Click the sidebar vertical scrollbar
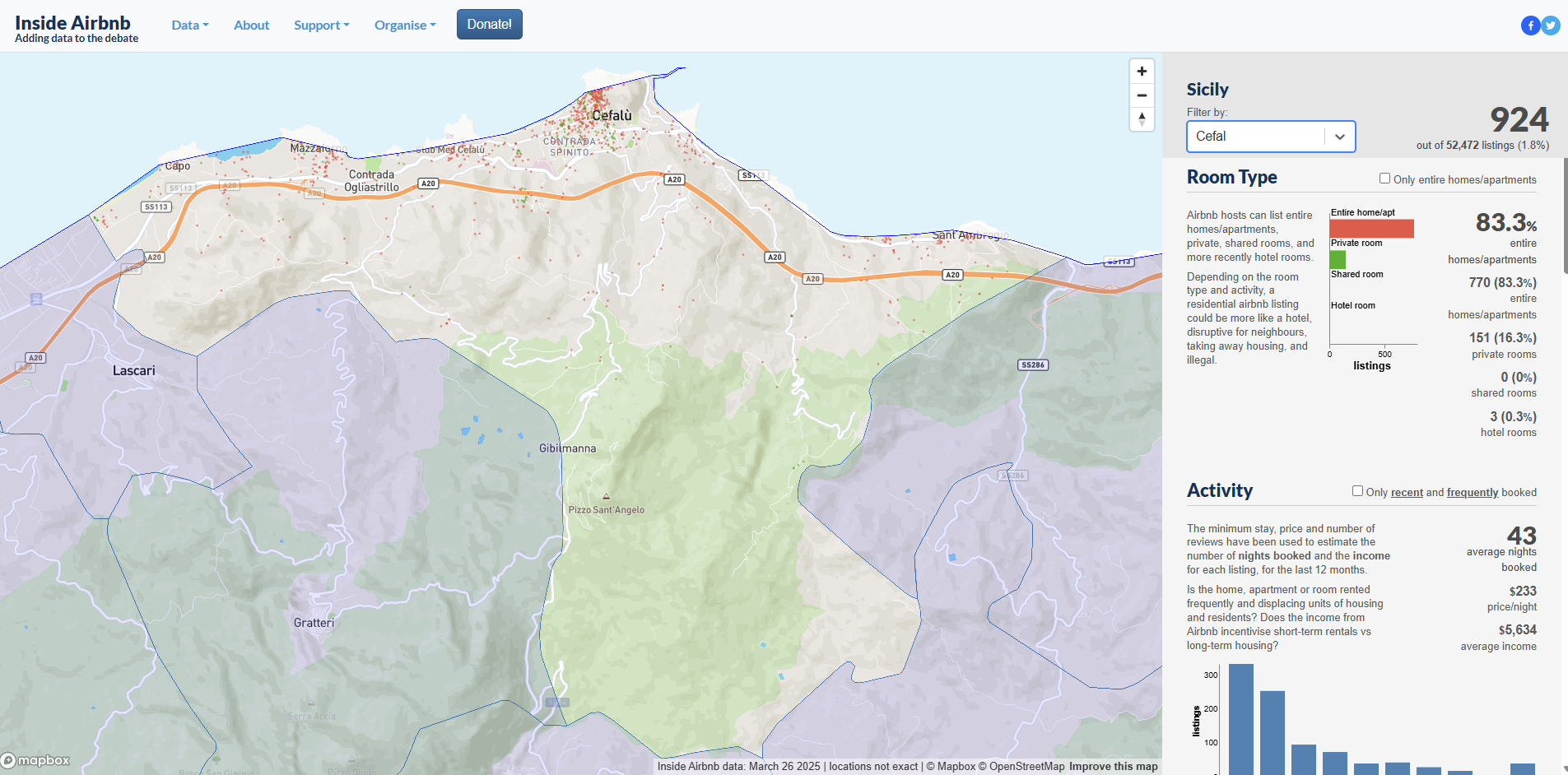 [1565, 216]
